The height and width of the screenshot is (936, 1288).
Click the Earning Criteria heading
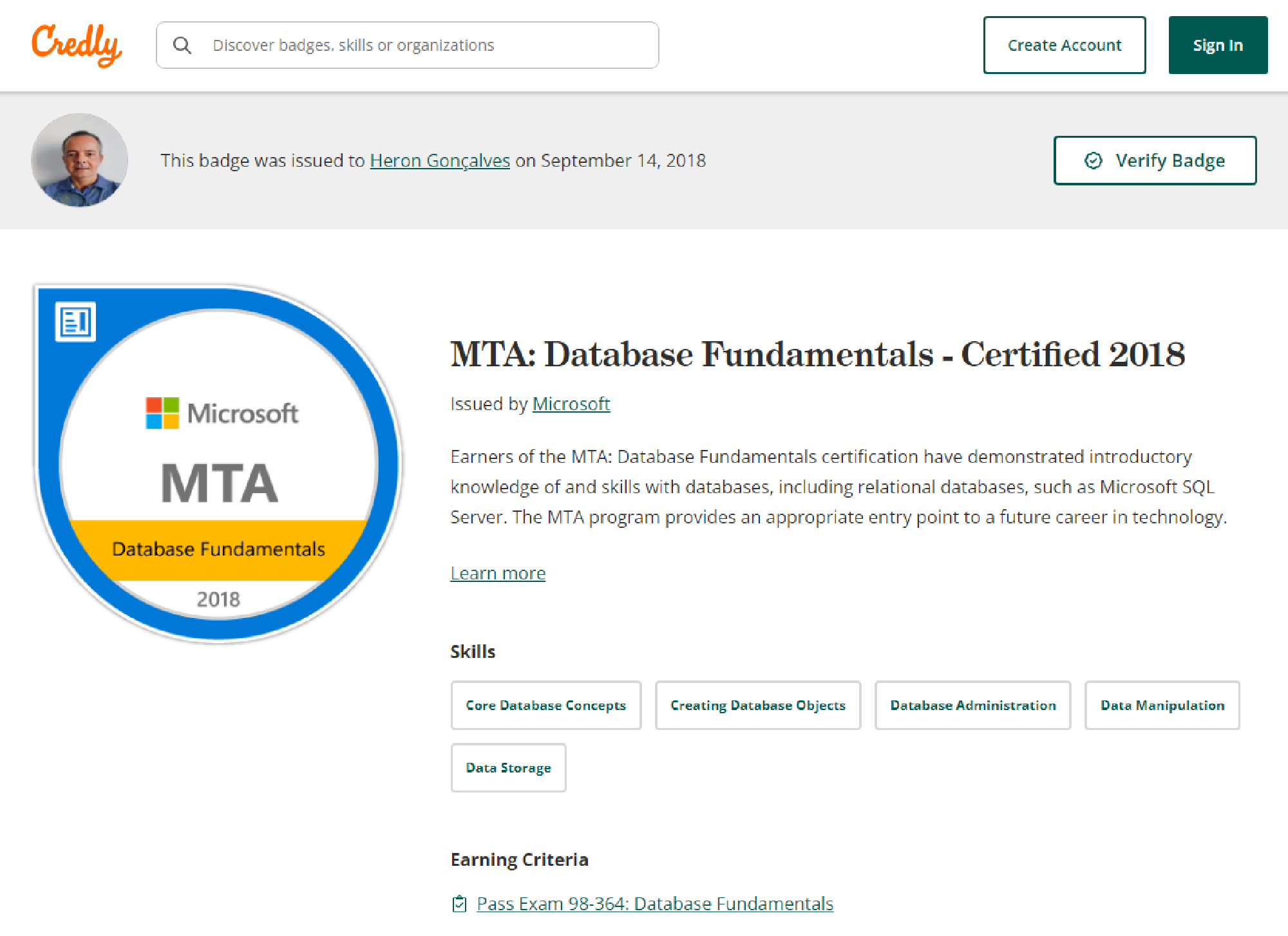(x=520, y=859)
